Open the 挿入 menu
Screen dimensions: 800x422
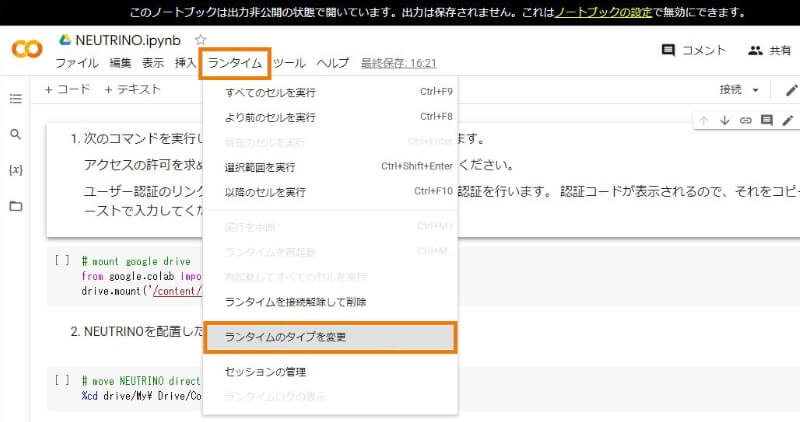click(x=185, y=63)
